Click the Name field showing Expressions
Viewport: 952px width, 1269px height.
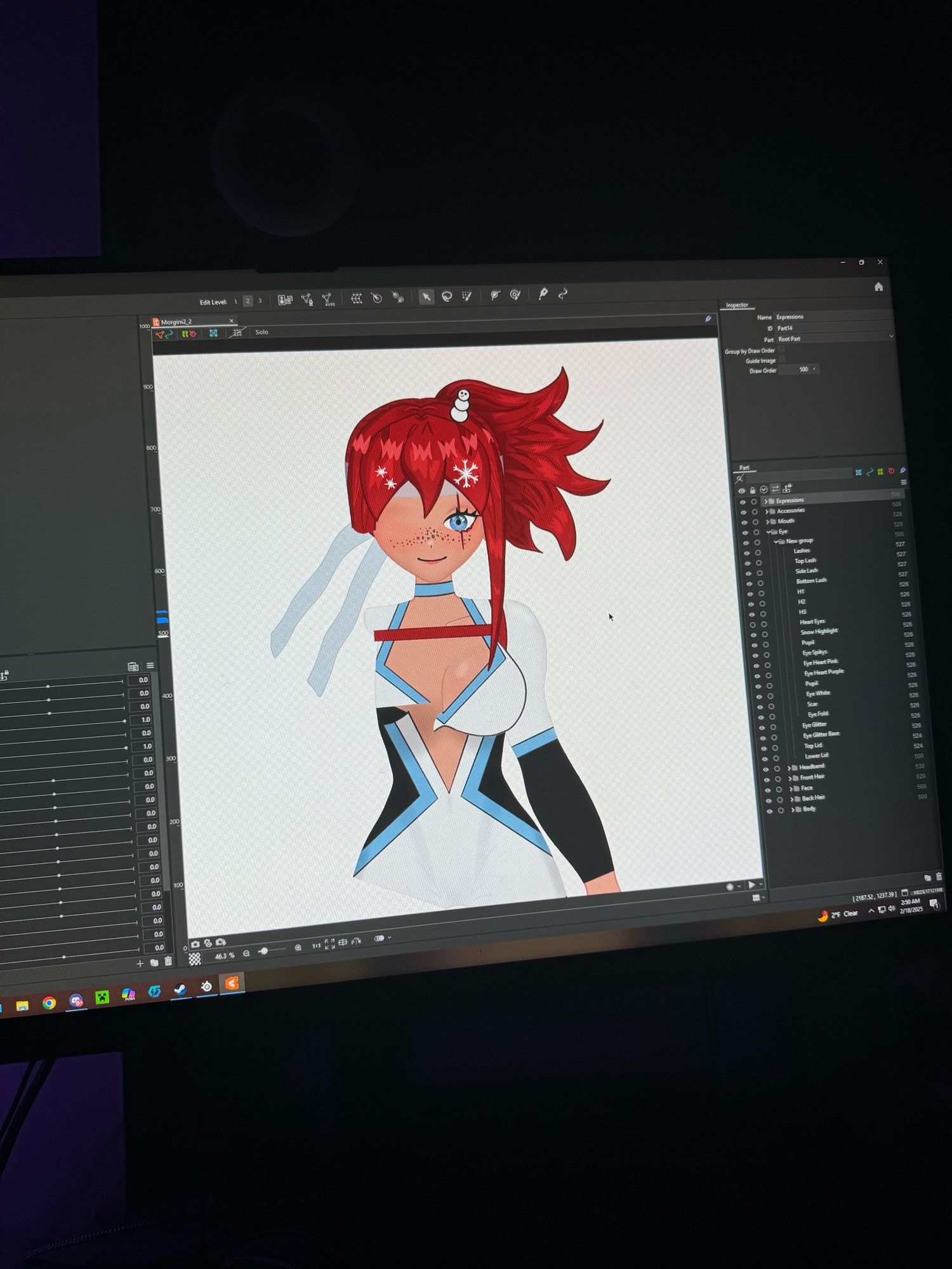pos(833,316)
